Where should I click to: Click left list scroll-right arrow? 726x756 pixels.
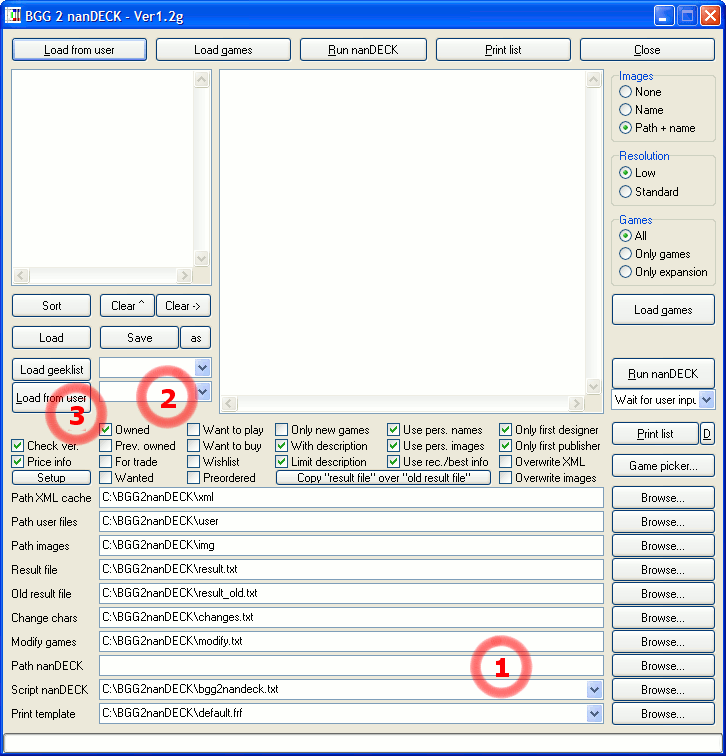[184, 275]
